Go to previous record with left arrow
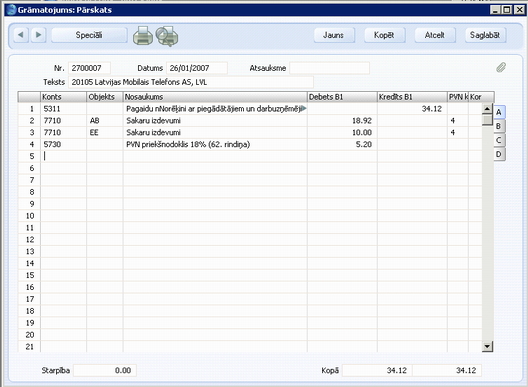528x387 pixels. click(21, 35)
